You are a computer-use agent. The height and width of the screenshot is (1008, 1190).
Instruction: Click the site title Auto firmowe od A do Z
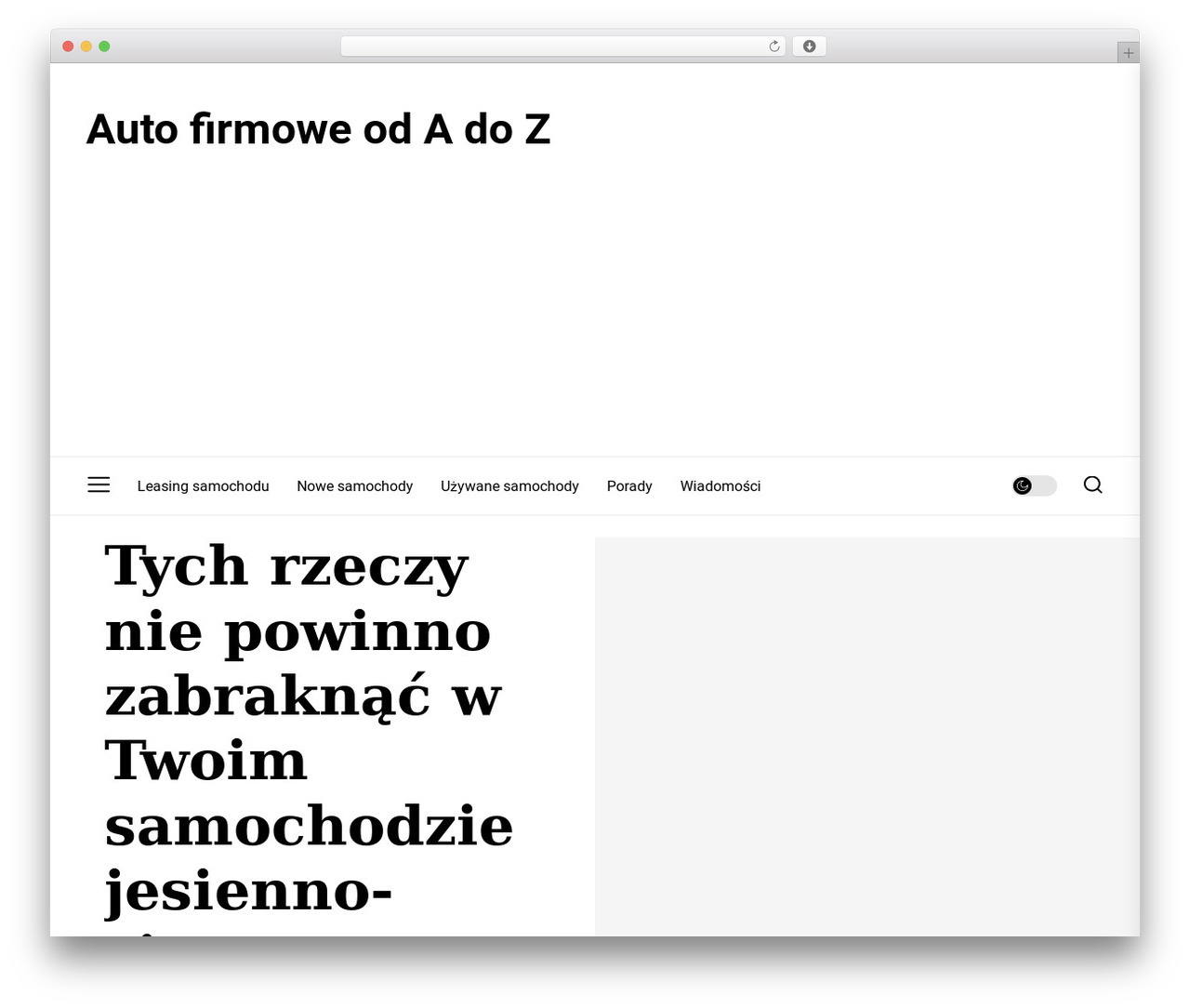tap(318, 129)
